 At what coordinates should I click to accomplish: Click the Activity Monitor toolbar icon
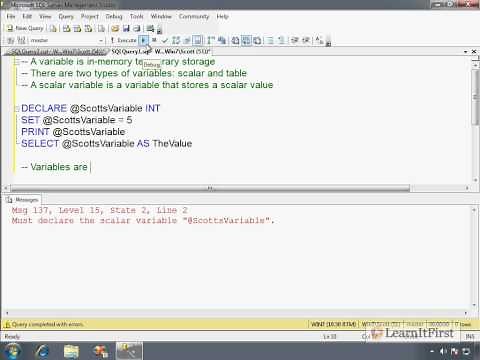150,29
